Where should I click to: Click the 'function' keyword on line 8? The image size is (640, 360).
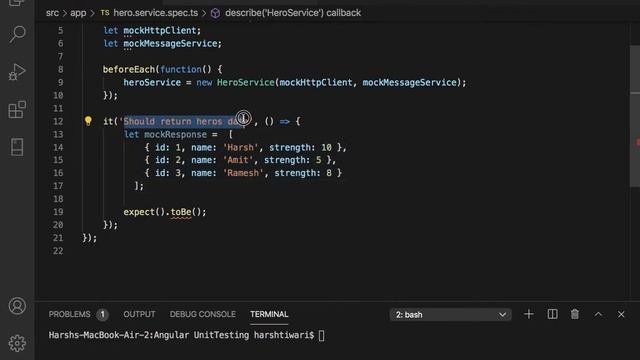pyautogui.click(x=181, y=69)
